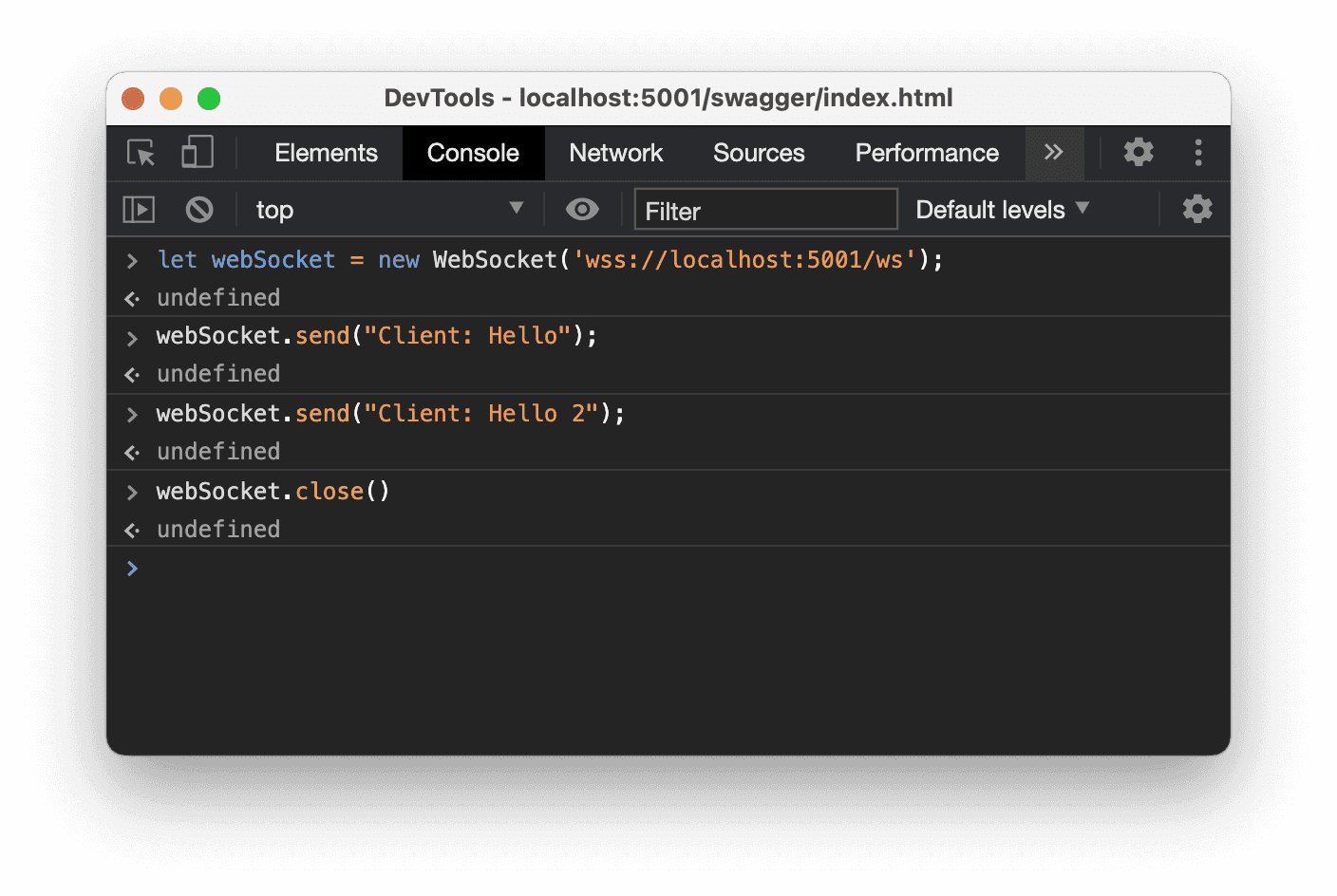Open the three-dot customize menu
The image size is (1337, 896).
click(x=1198, y=153)
